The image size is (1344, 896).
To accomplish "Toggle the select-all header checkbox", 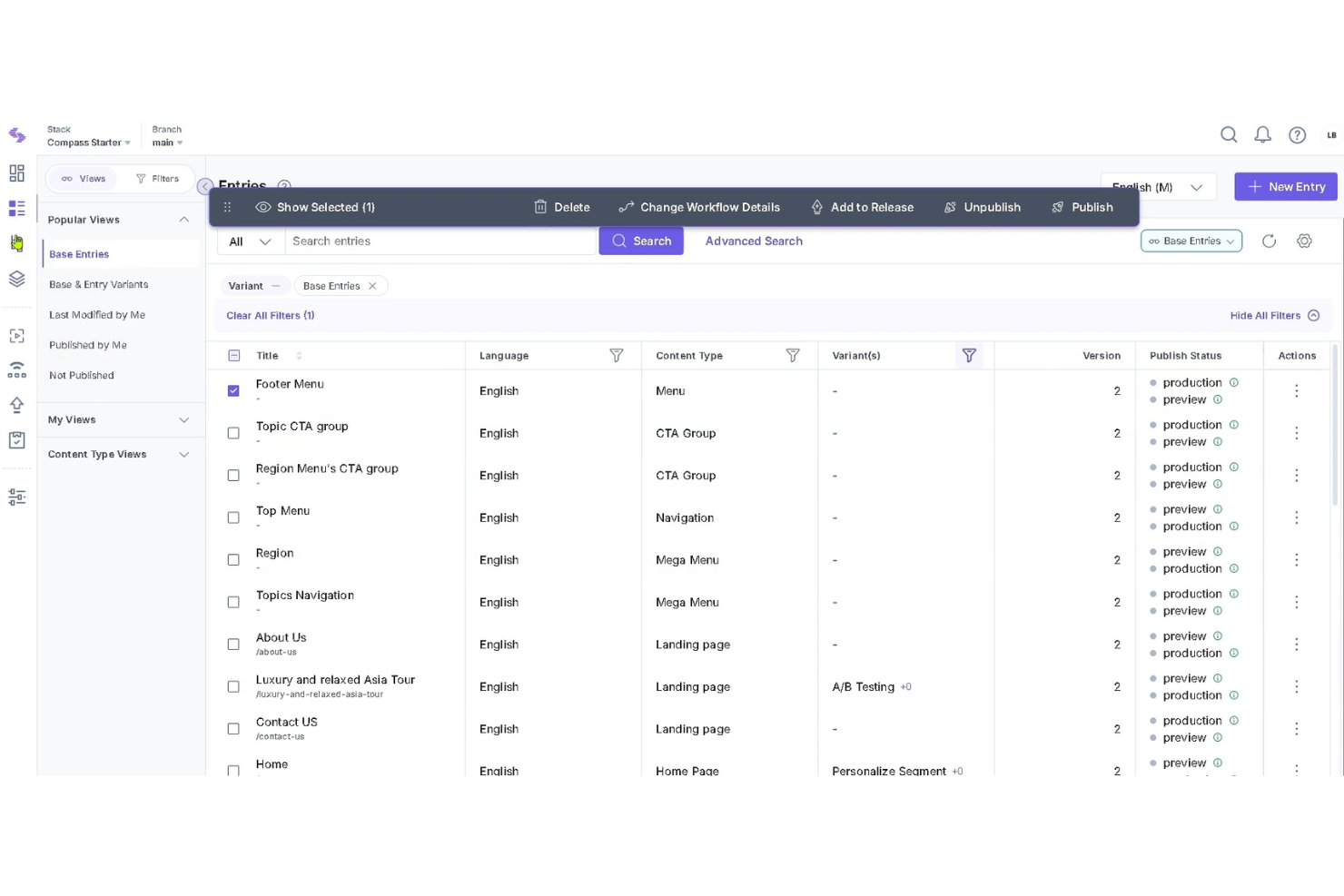I will (233, 356).
